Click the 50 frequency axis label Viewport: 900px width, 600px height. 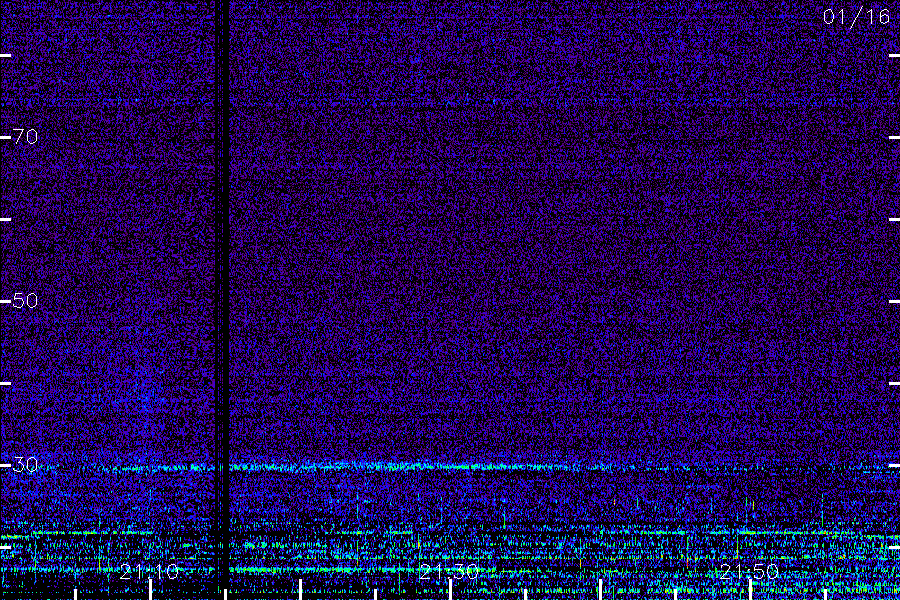pyautogui.click(x=25, y=300)
